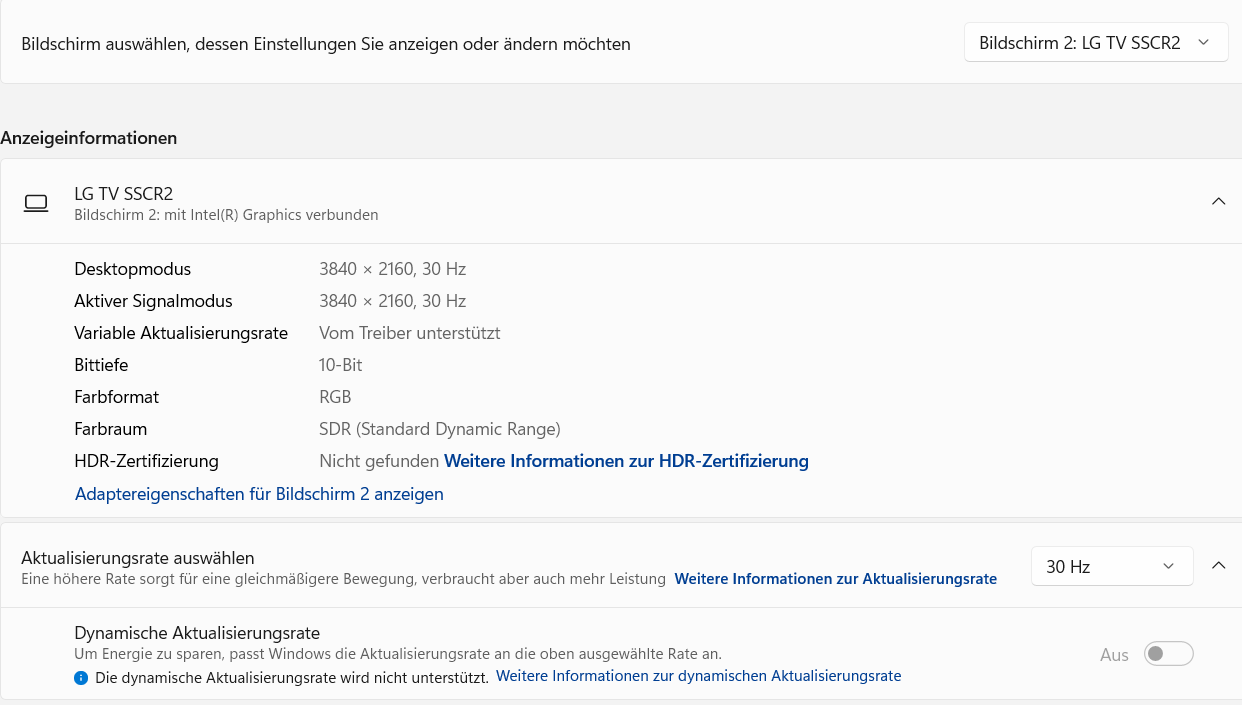Image resolution: width=1242 pixels, height=705 pixels.
Task: Click the Desktopmodus resolution value
Action: point(392,269)
